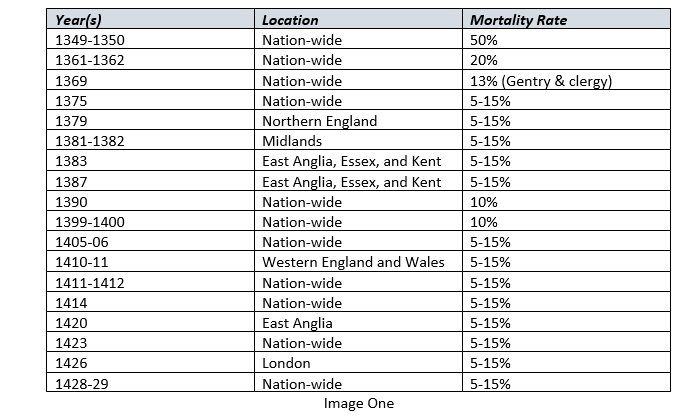Select the "London" location cell
The width and height of the screenshot is (683, 418).
click(x=286, y=363)
